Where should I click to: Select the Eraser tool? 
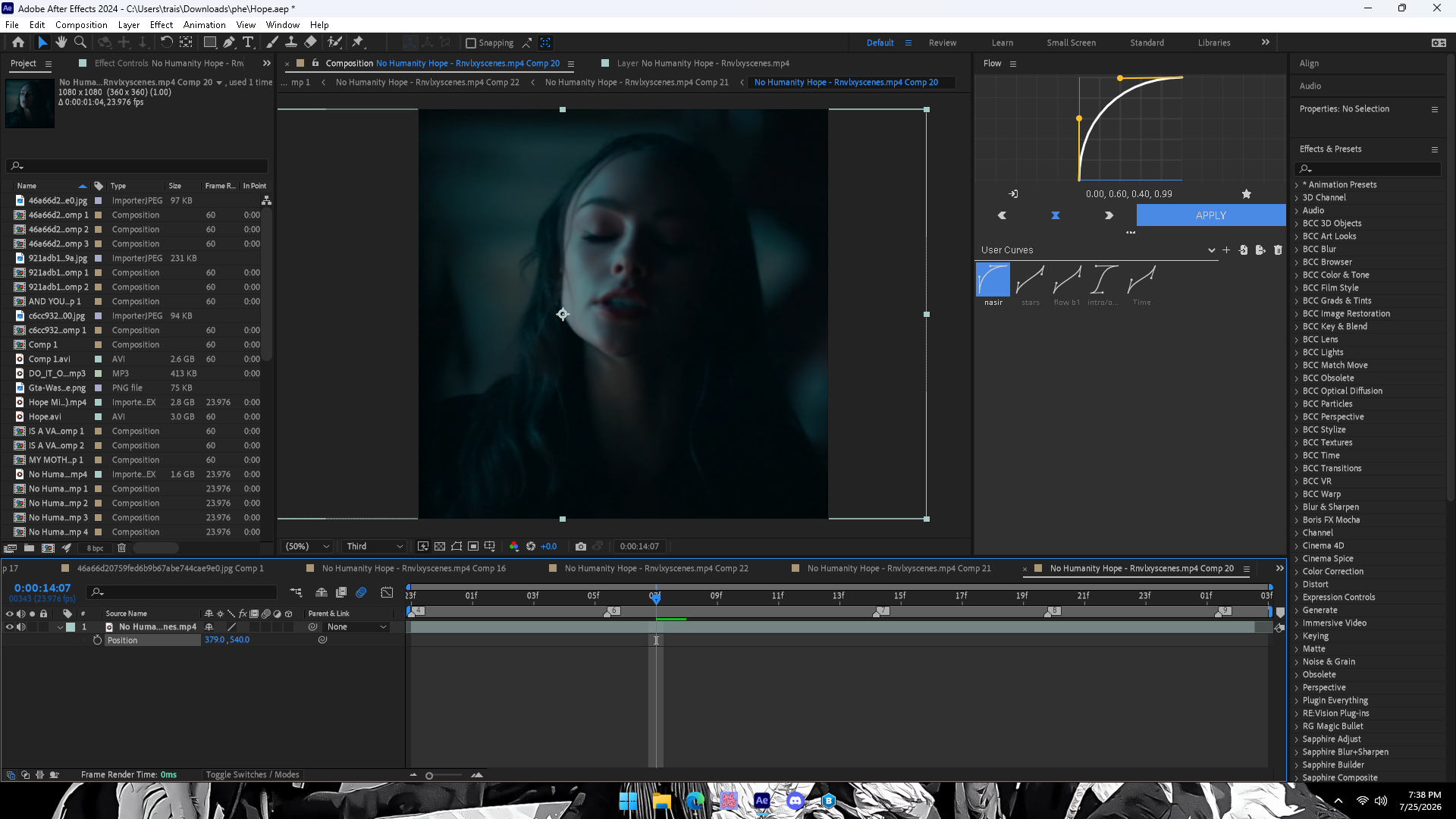coord(310,42)
